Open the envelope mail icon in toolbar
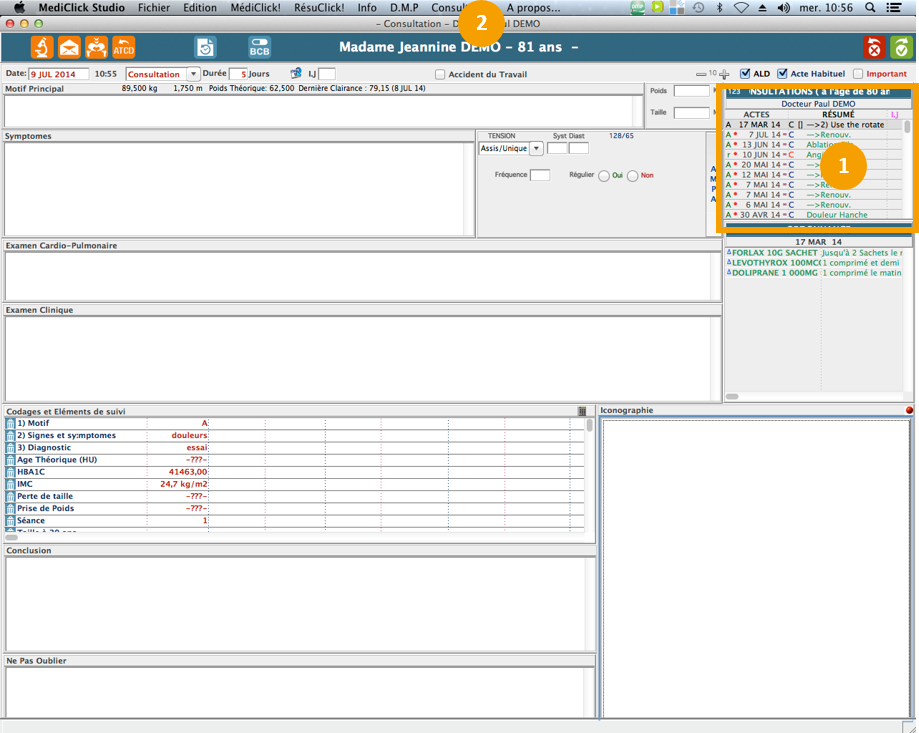 click(x=69, y=47)
